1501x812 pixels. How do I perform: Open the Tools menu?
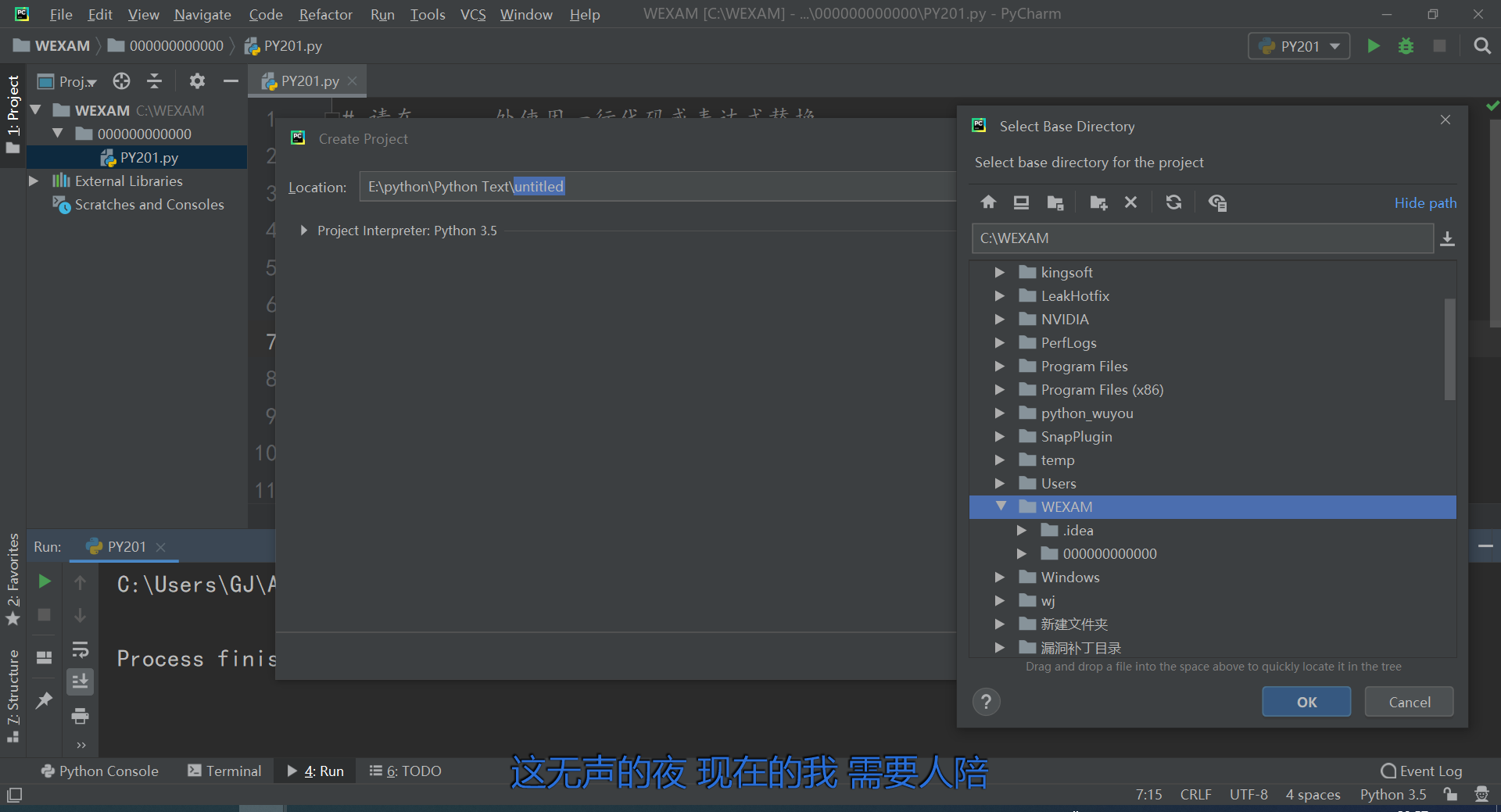428,14
